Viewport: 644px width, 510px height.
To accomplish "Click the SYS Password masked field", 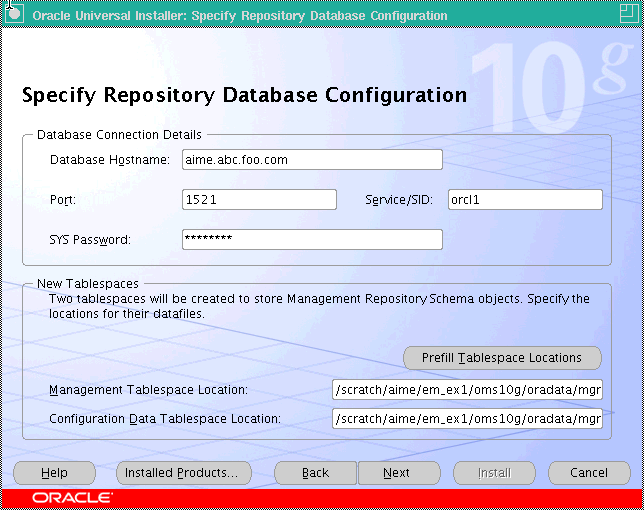I will coord(312,239).
